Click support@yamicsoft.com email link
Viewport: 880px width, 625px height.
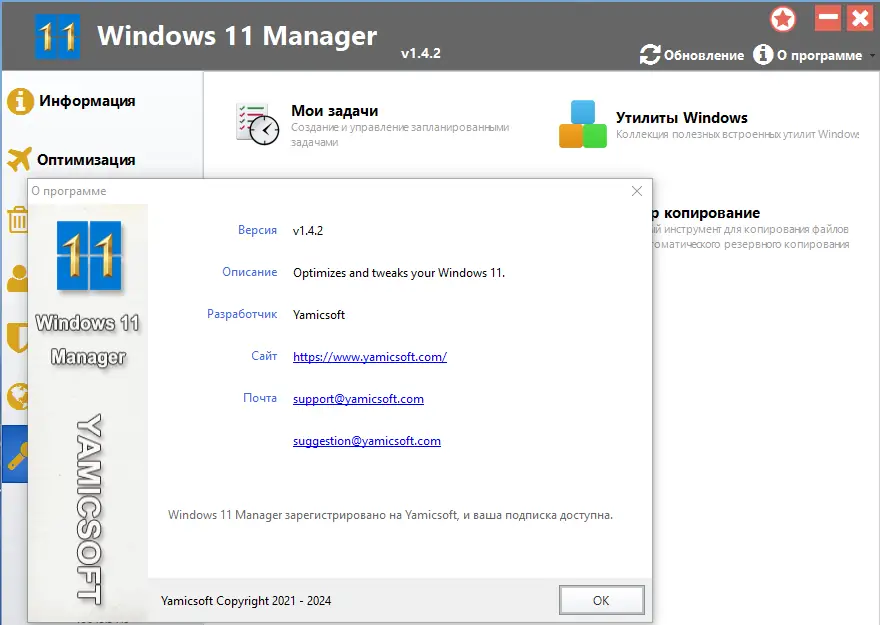(358, 399)
